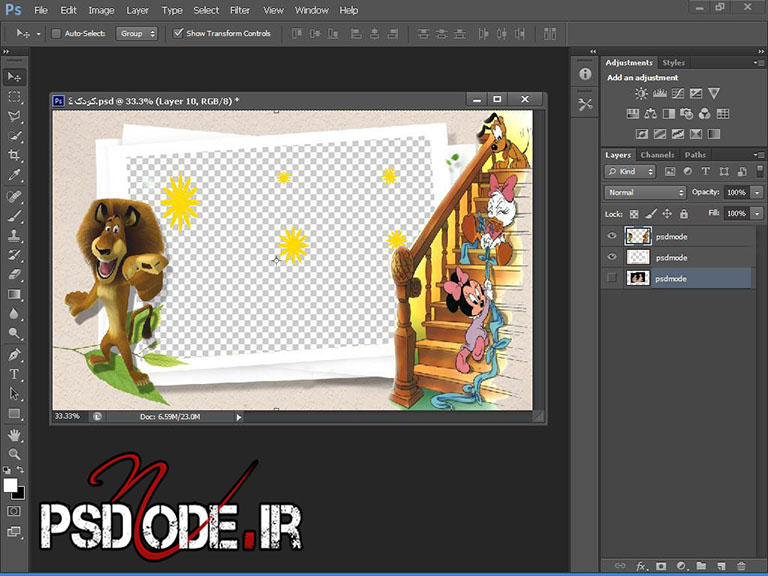Add layer style via fx icon

(x=641, y=566)
